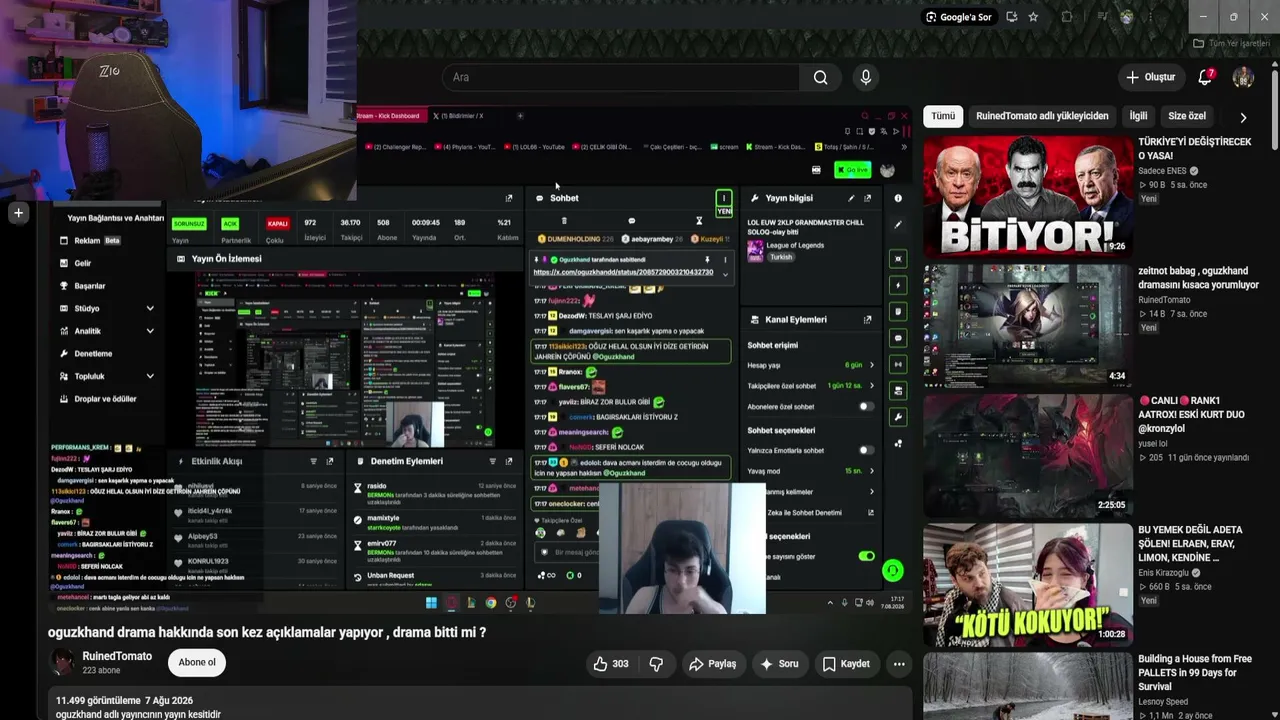Select the RuinedTomato adlı yükleyiciden chip
Screen dimensions: 1280x720
[1042, 116]
